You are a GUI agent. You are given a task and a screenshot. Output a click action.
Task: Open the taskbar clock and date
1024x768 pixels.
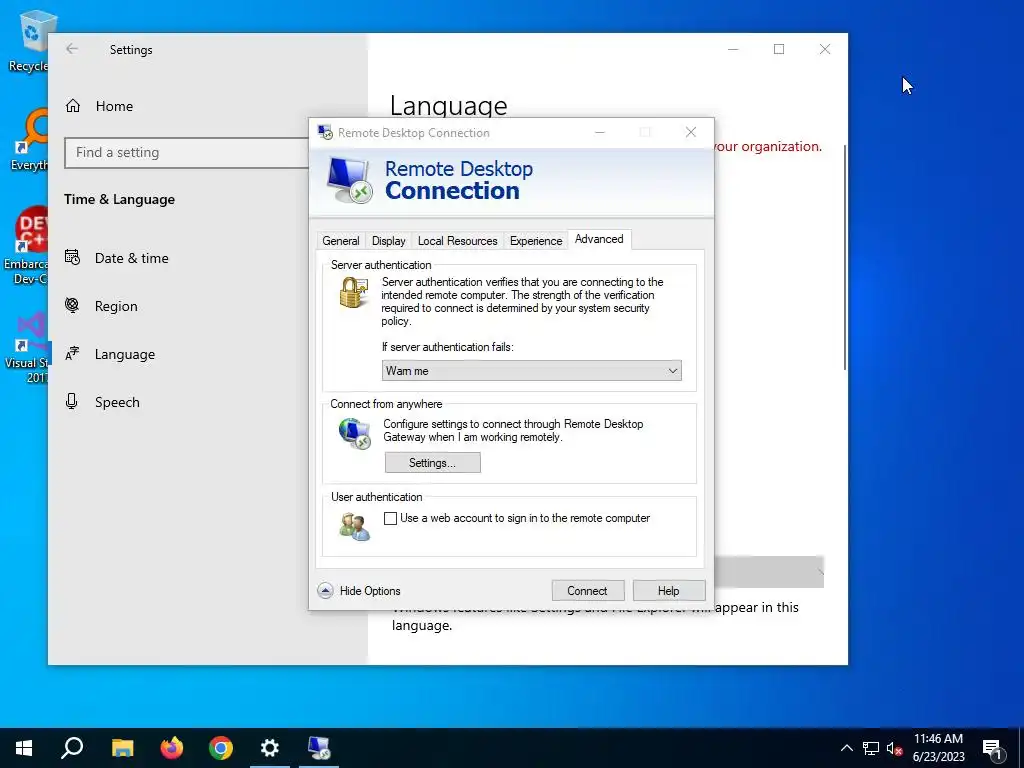coord(938,748)
